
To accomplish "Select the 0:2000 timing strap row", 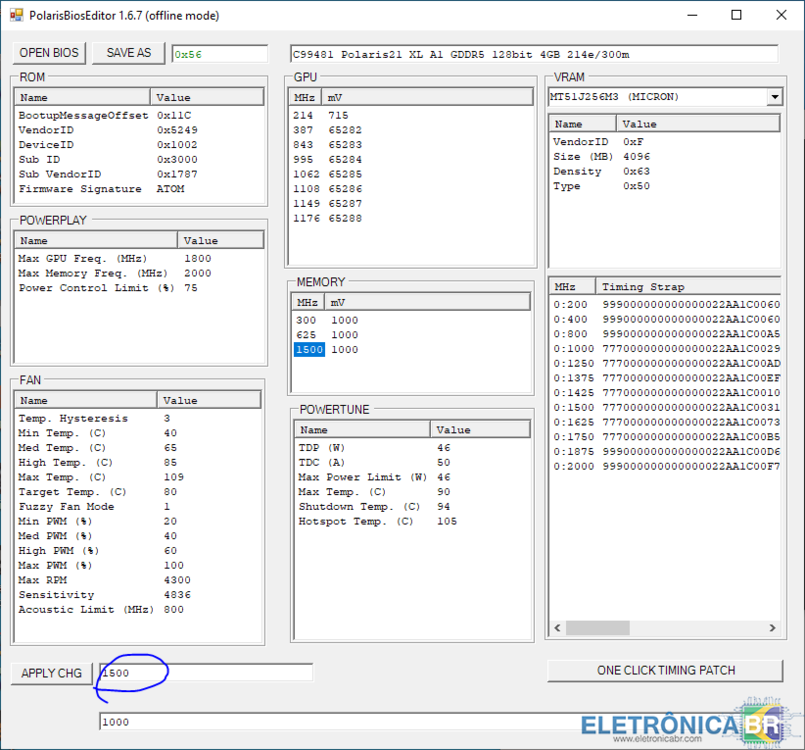I will 573,467.
